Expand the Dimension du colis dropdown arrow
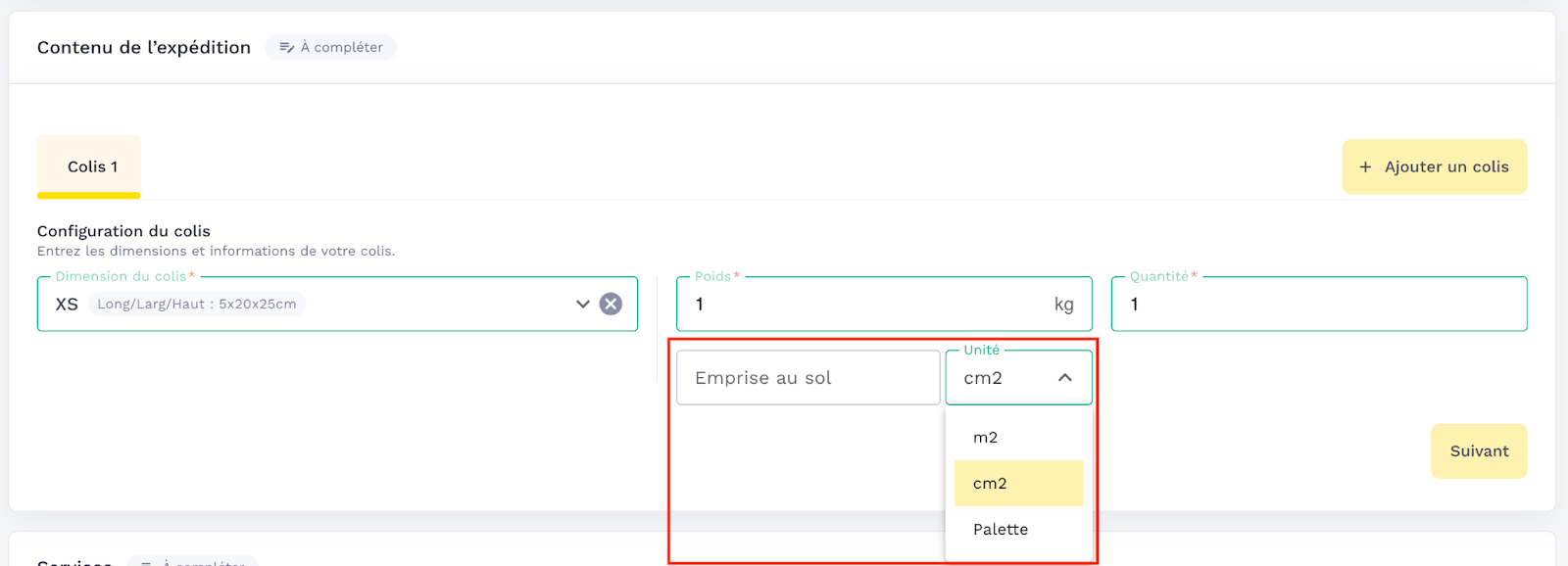 tap(582, 304)
